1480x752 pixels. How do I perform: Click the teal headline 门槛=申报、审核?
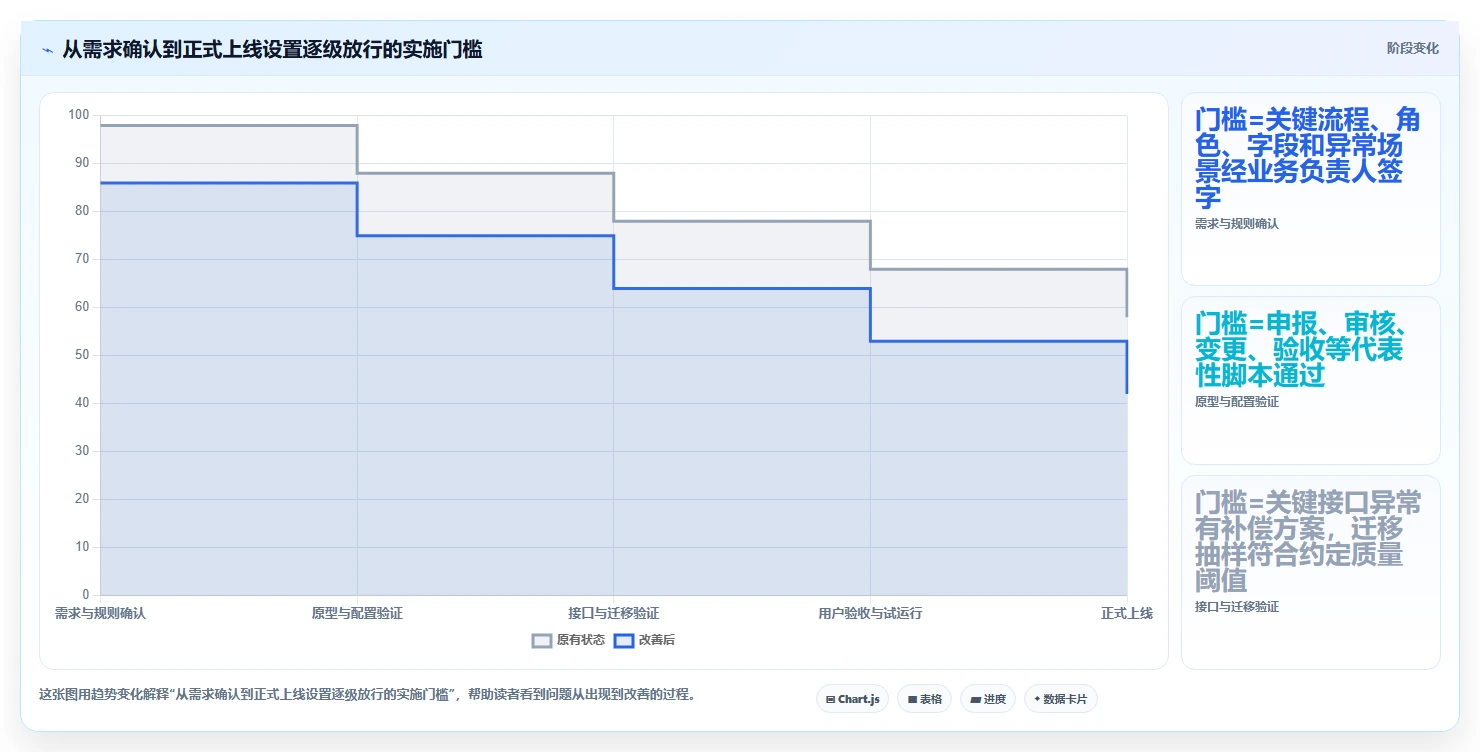1303,349
